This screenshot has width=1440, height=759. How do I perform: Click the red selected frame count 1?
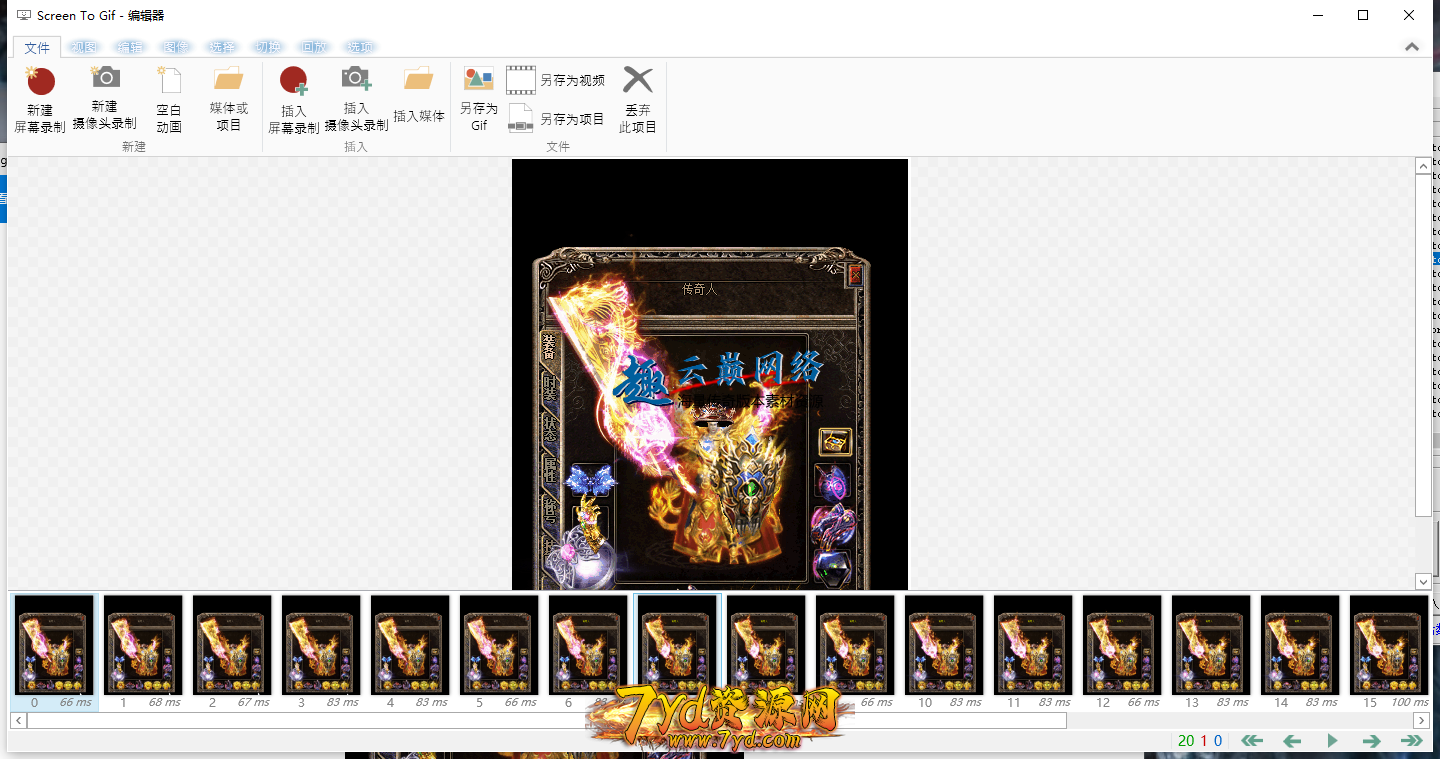(1204, 741)
